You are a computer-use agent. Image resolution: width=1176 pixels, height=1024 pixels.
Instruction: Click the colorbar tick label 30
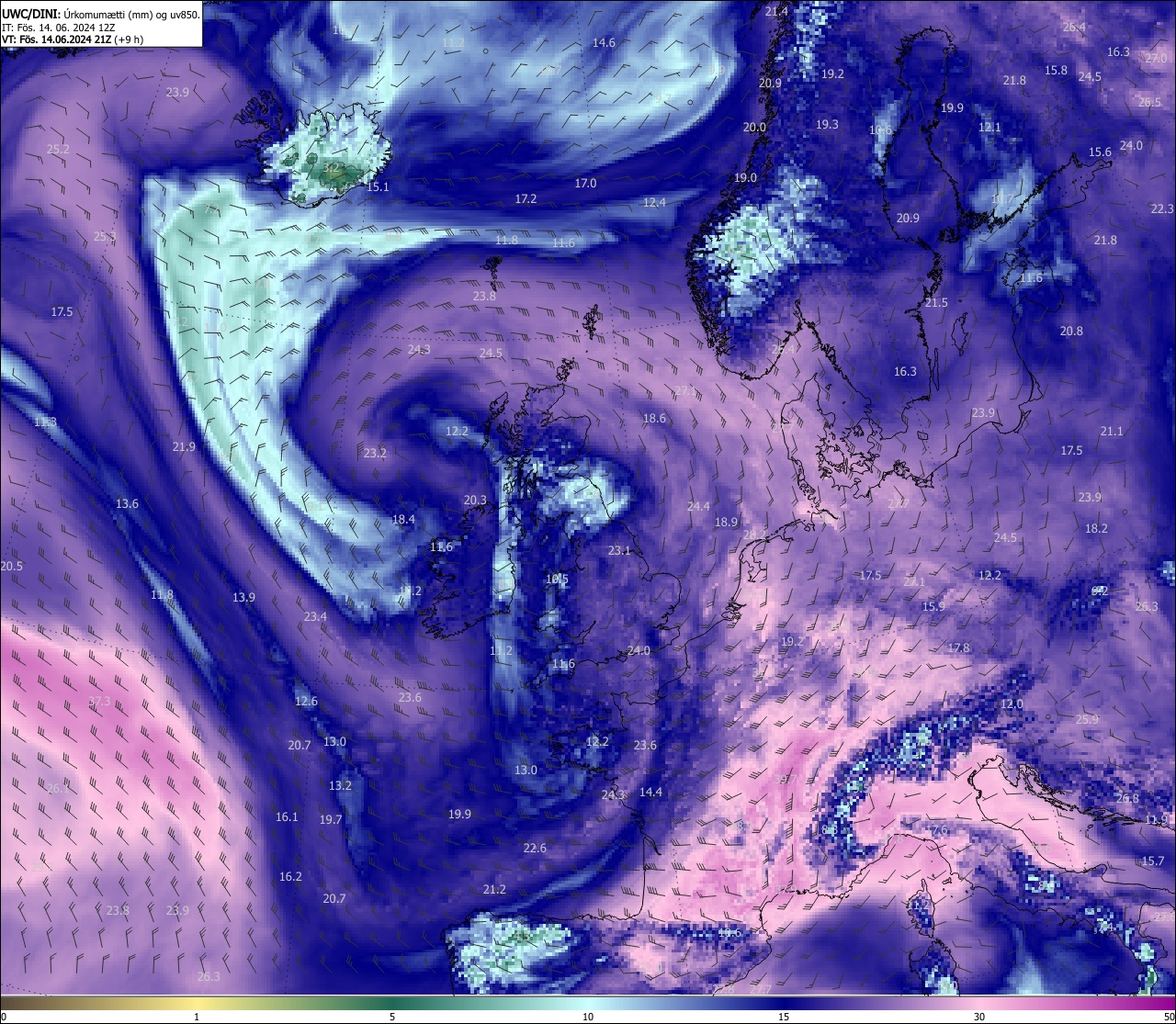[x=979, y=1017]
